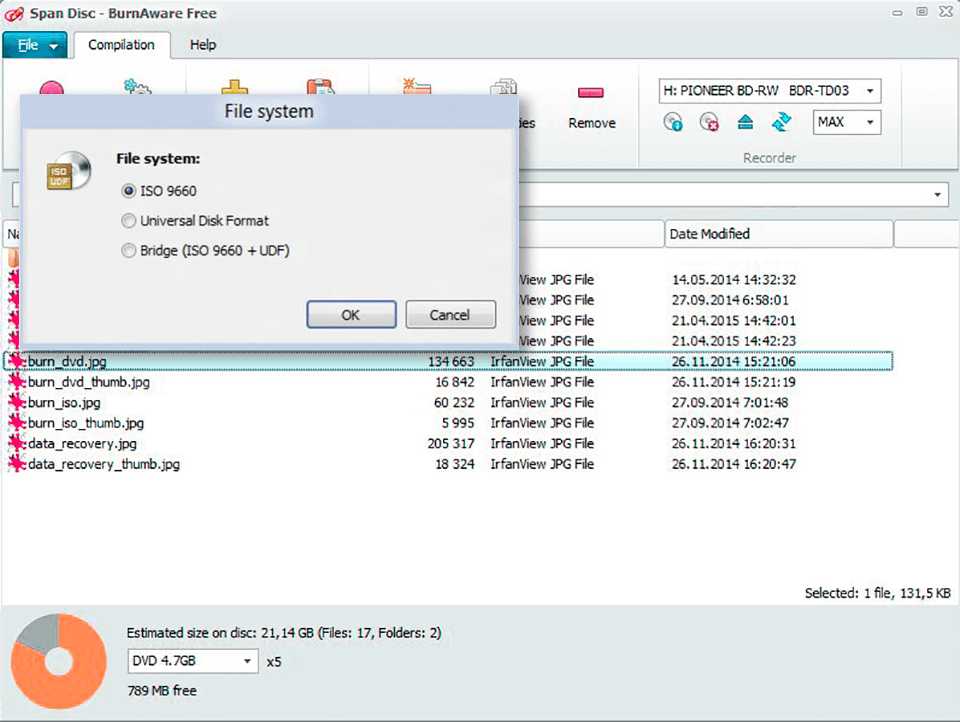This screenshot has height=722, width=960.
Task: Click the BurnAware app icon in title bar
Action: [x=13, y=13]
